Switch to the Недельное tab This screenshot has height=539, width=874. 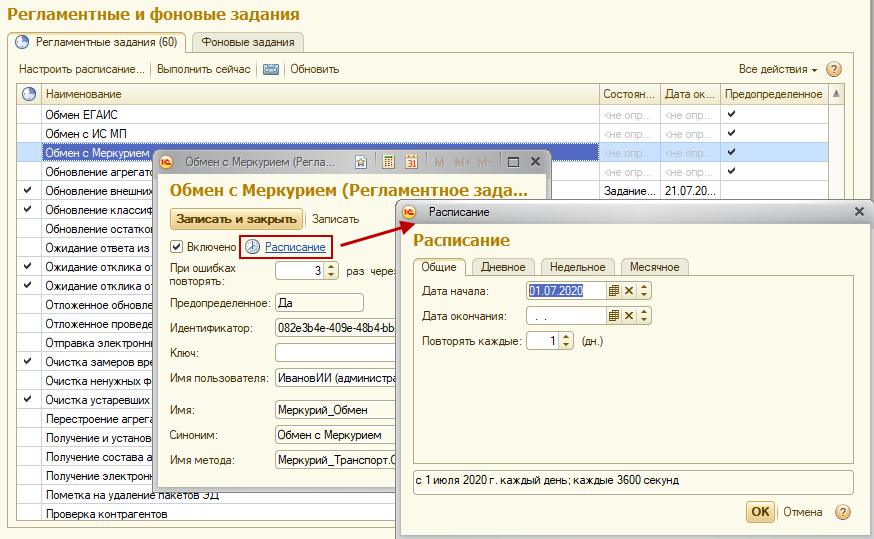pyautogui.click(x=577, y=267)
